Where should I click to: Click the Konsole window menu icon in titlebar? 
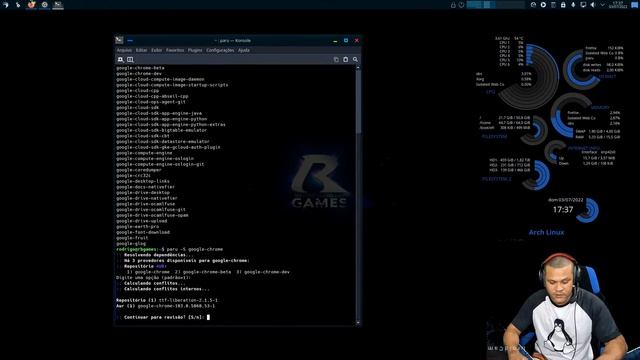119,40
